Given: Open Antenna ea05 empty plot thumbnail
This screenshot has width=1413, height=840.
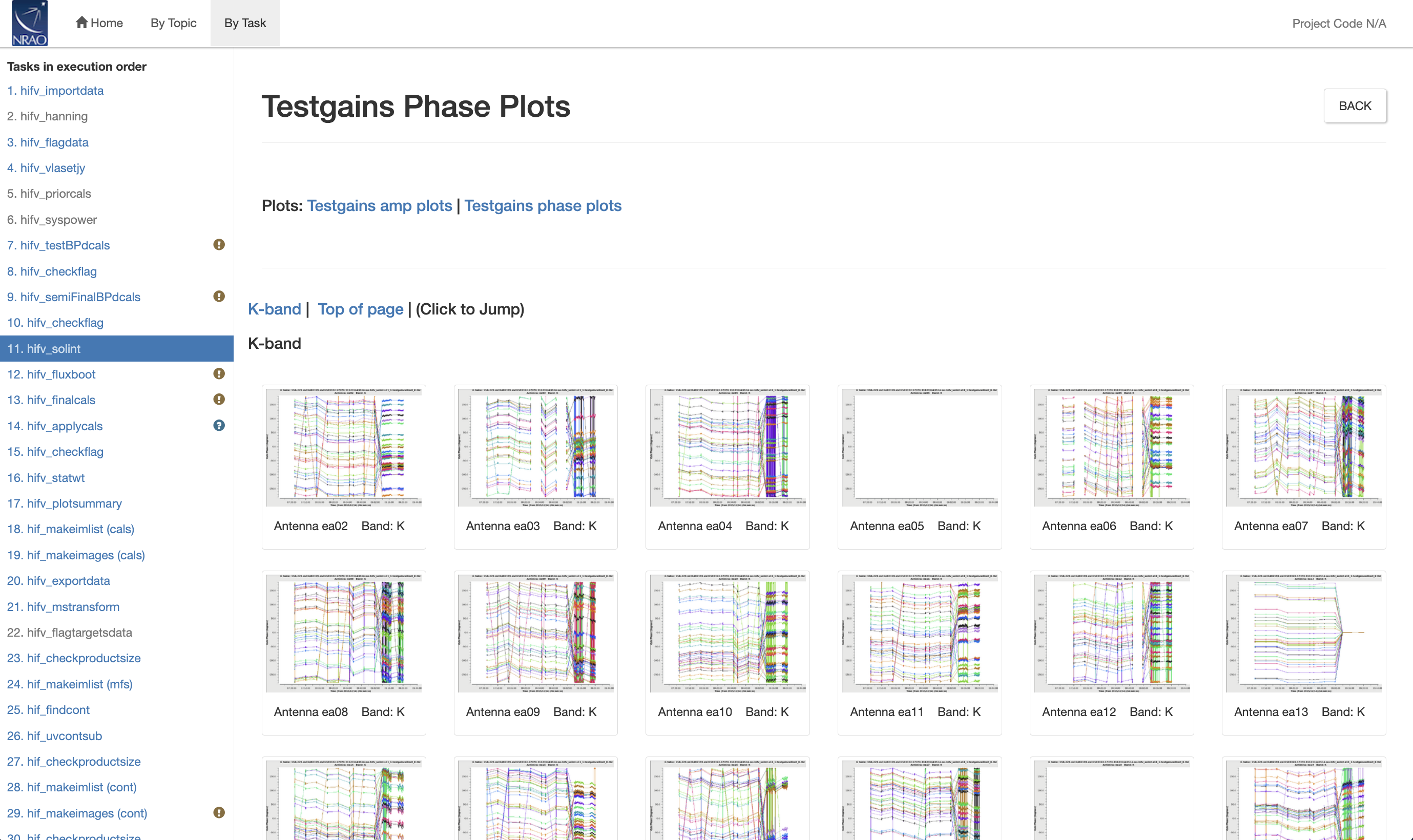Looking at the screenshot, I should [919, 447].
